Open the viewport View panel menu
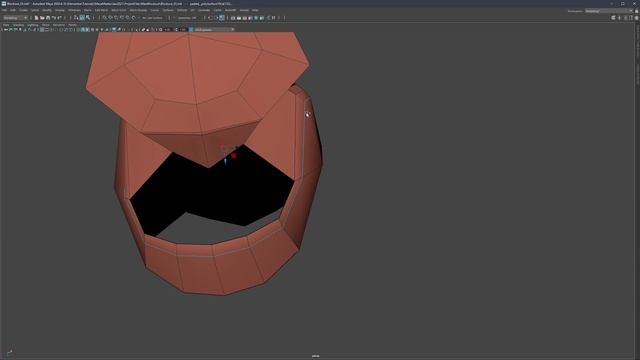 (x=6, y=25)
